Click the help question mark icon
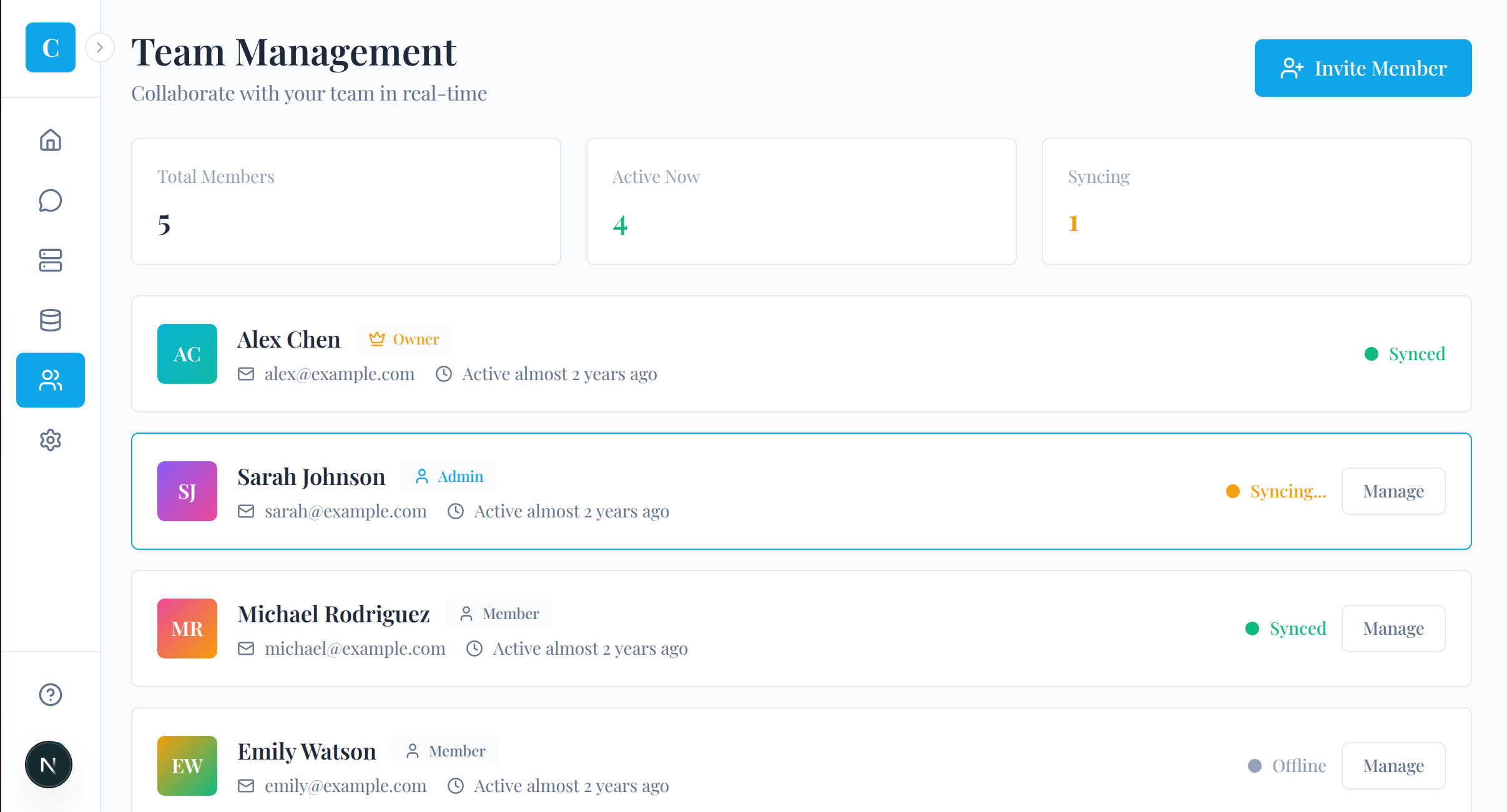Screen dimensions: 1507x812 pyautogui.click(x=51, y=695)
